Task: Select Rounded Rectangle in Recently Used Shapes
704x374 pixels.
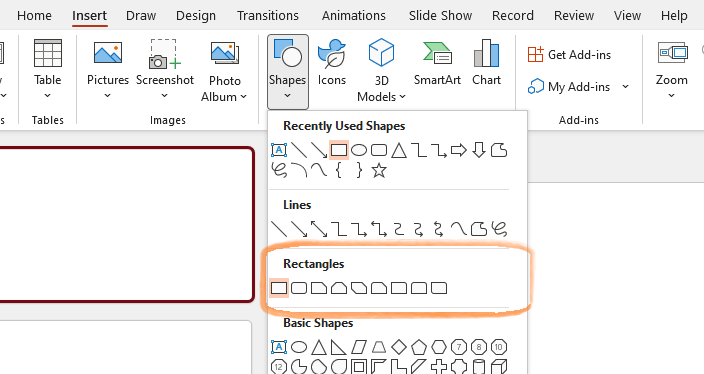Action: pos(379,150)
